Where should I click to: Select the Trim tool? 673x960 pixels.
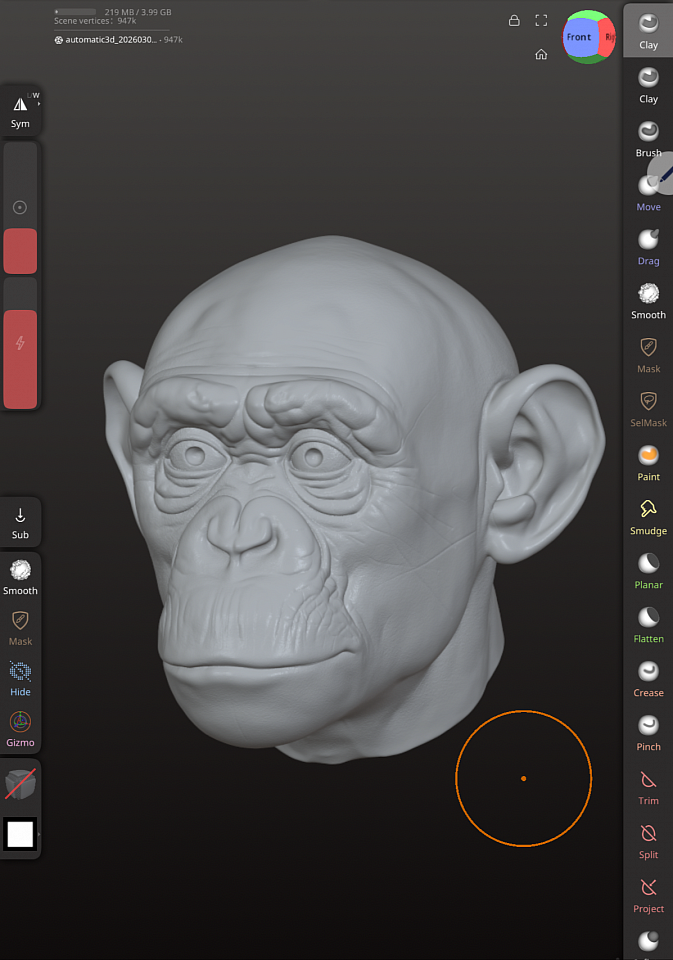click(x=648, y=786)
